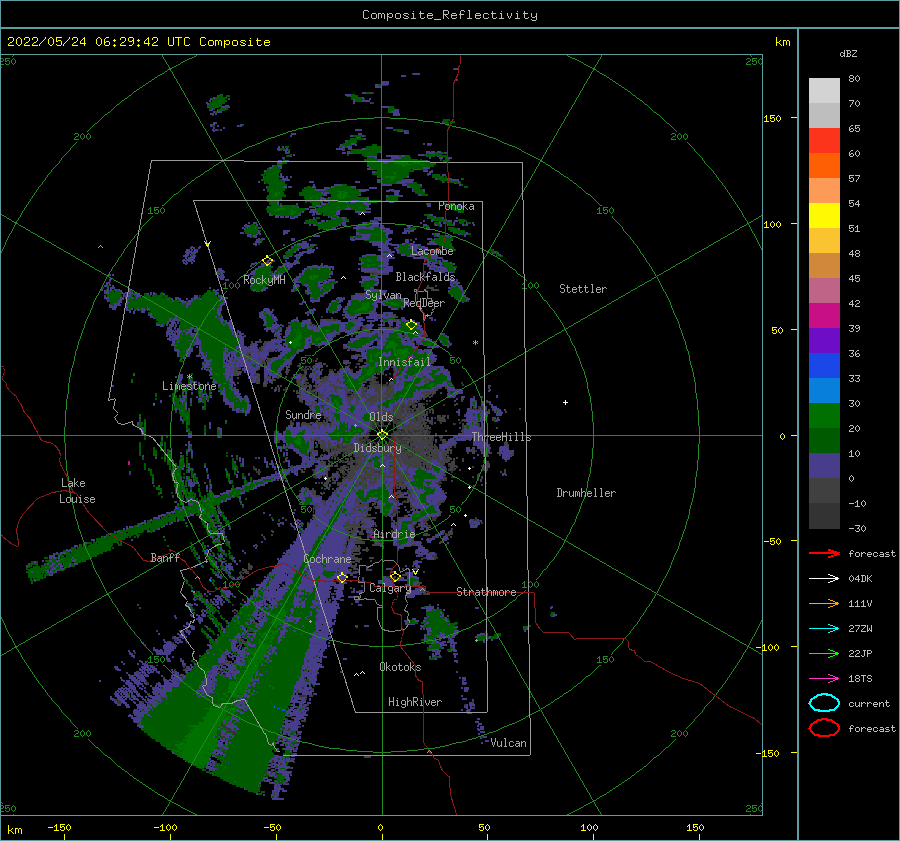
Task: Click the white 04DK arrow icon
Action: [x=824, y=578]
